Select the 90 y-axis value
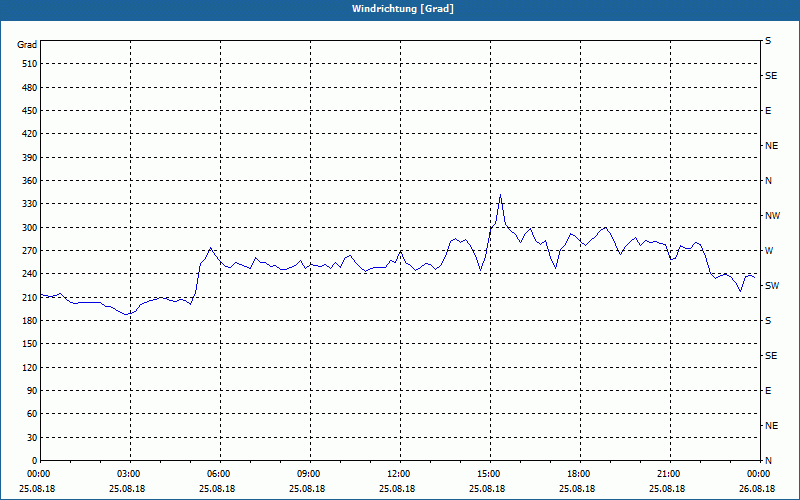 click(32, 391)
